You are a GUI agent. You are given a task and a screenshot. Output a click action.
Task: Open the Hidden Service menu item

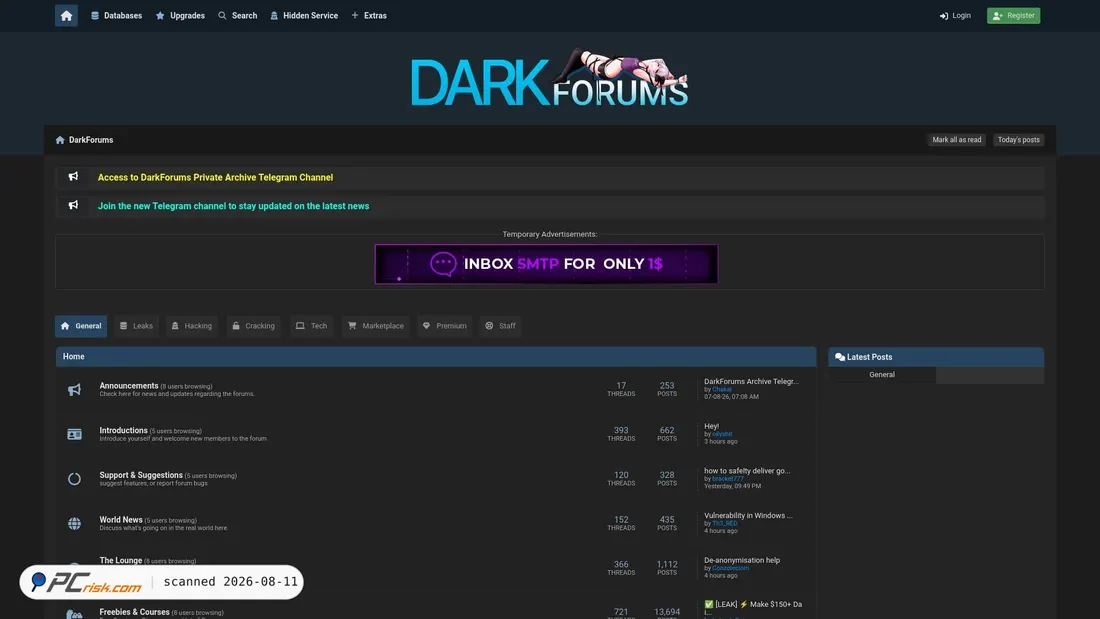tap(304, 15)
